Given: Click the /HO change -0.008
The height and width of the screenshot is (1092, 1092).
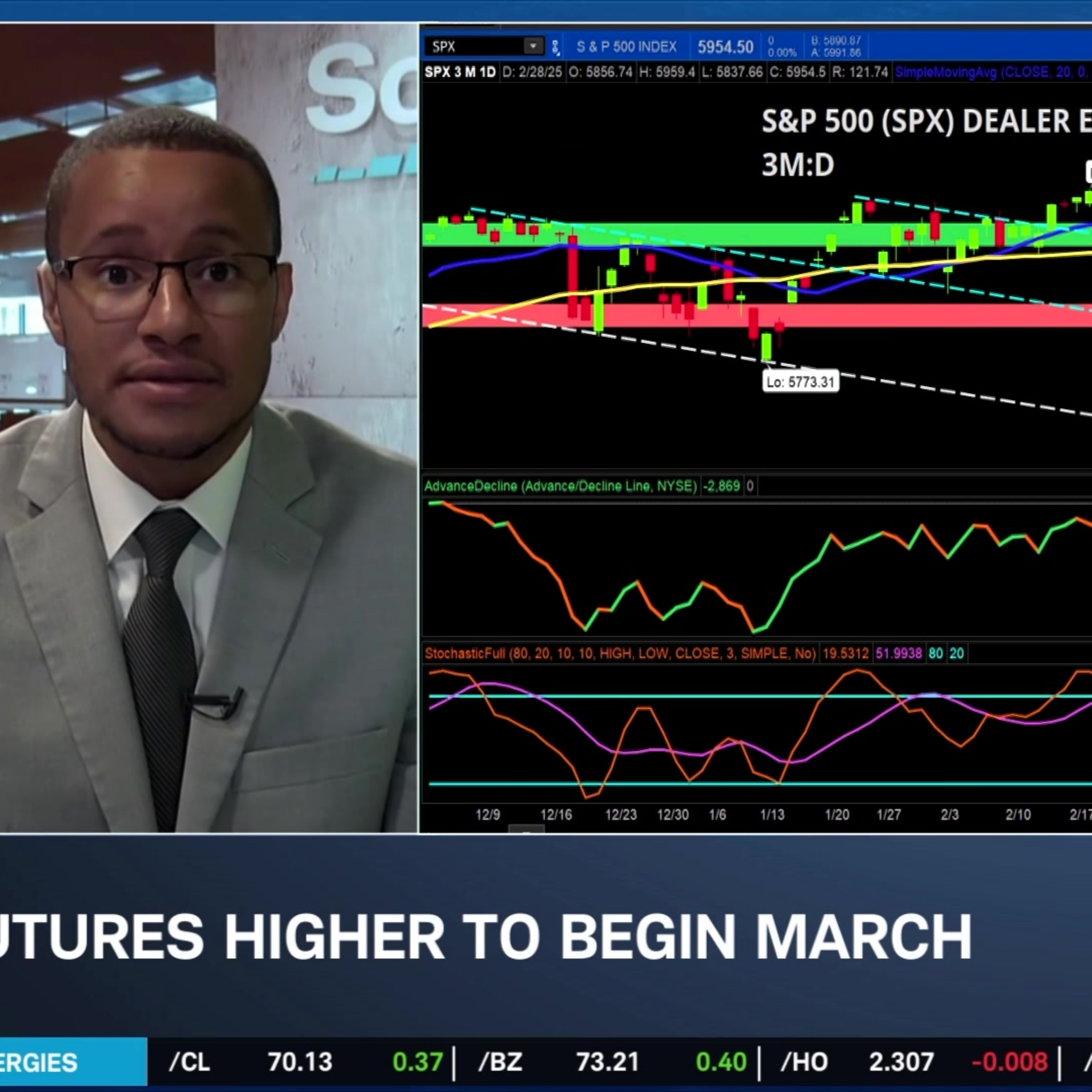Looking at the screenshot, I should coord(1010,1062).
